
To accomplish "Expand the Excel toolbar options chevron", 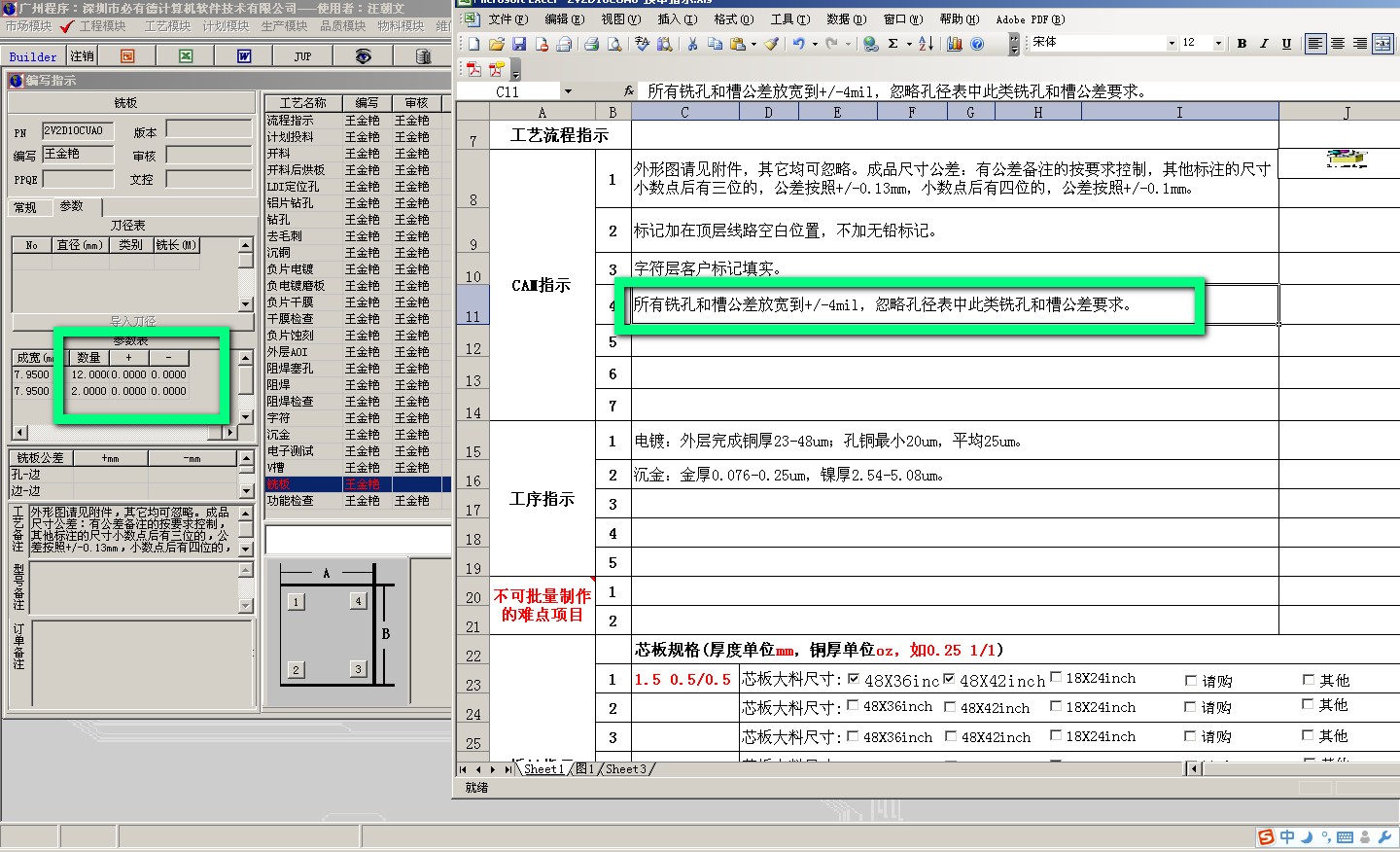I will point(1014,44).
